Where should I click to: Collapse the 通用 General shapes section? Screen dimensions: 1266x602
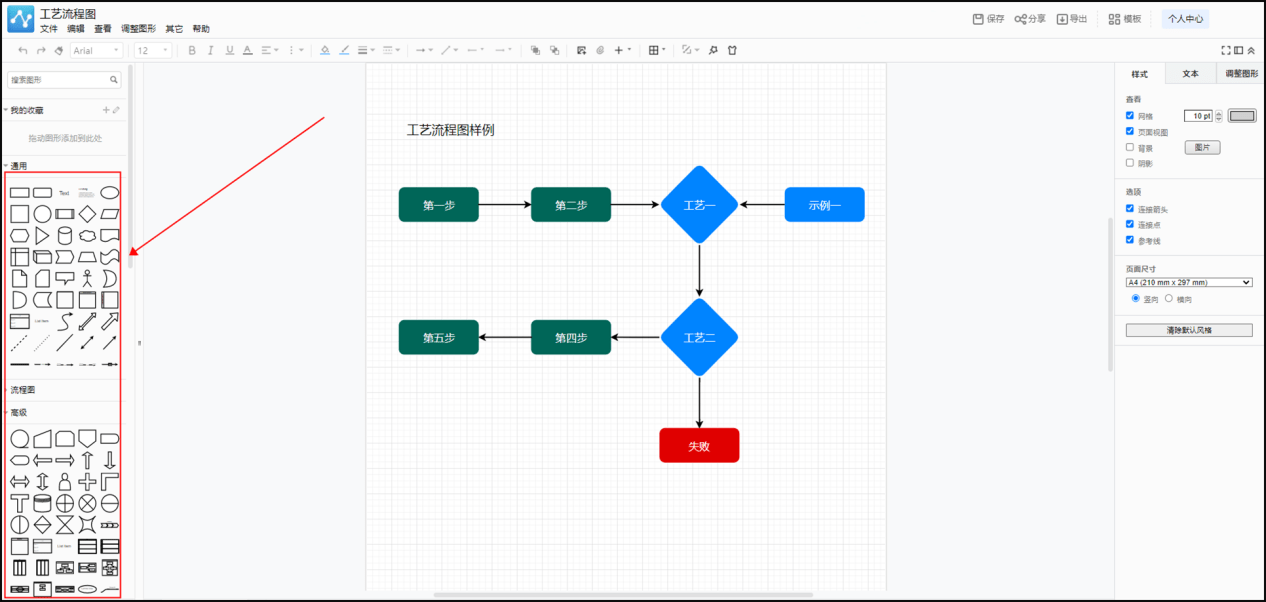pos(18,166)
